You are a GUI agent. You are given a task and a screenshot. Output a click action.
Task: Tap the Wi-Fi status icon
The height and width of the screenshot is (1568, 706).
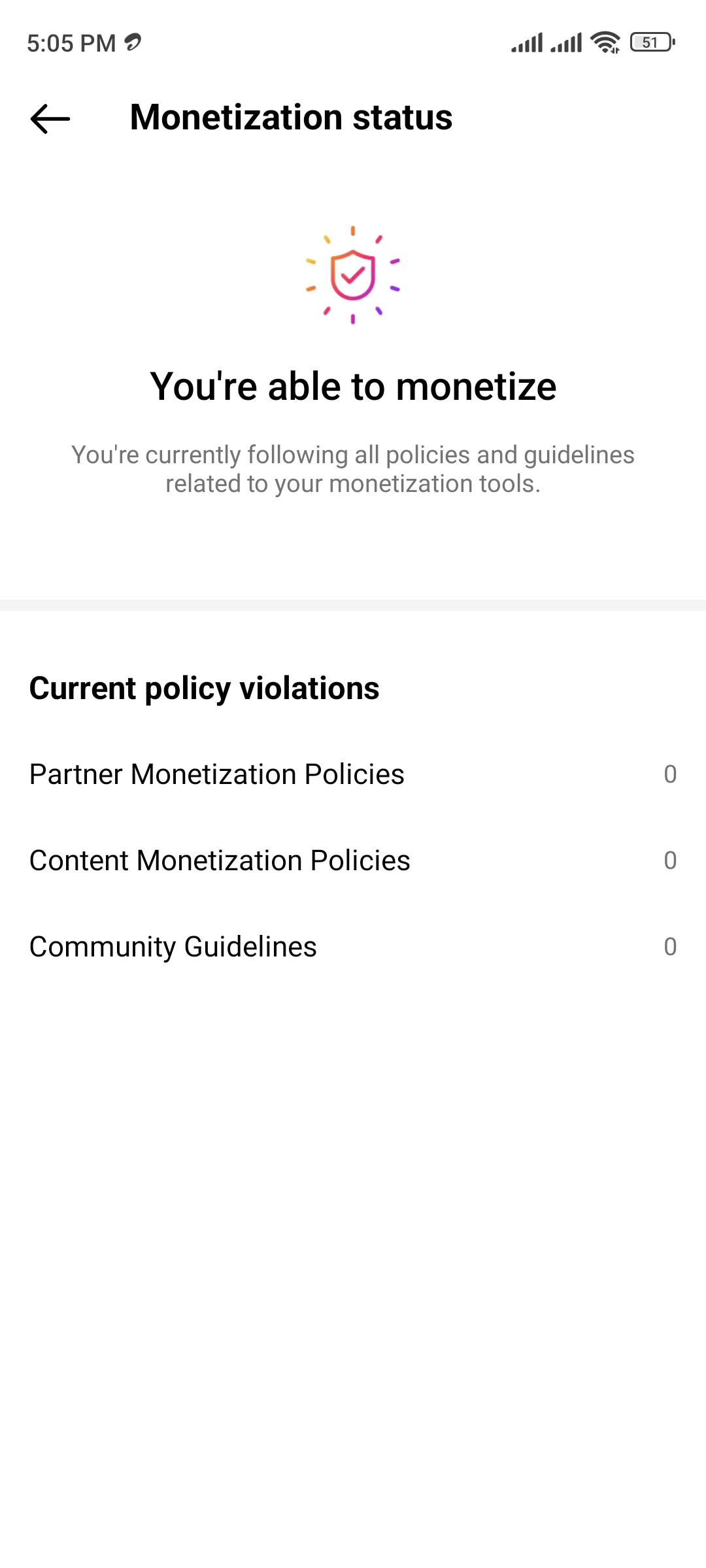(x=605, y=43)
